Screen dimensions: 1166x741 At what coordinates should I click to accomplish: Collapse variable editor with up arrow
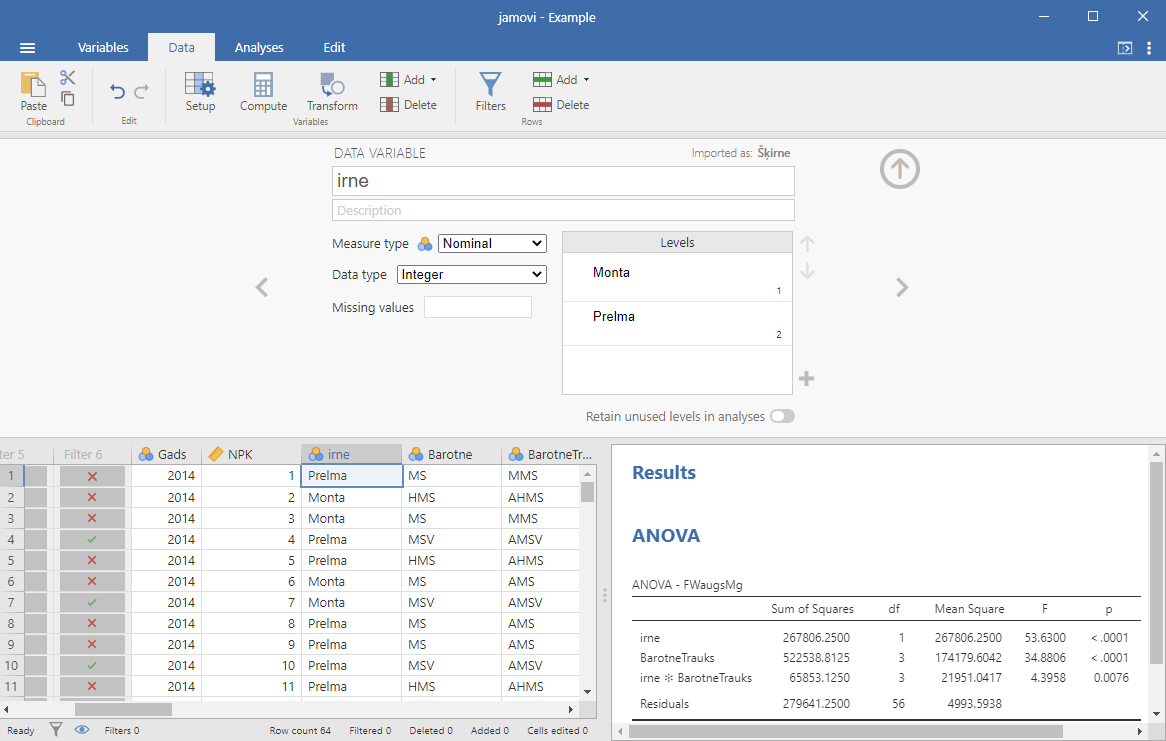899,169
